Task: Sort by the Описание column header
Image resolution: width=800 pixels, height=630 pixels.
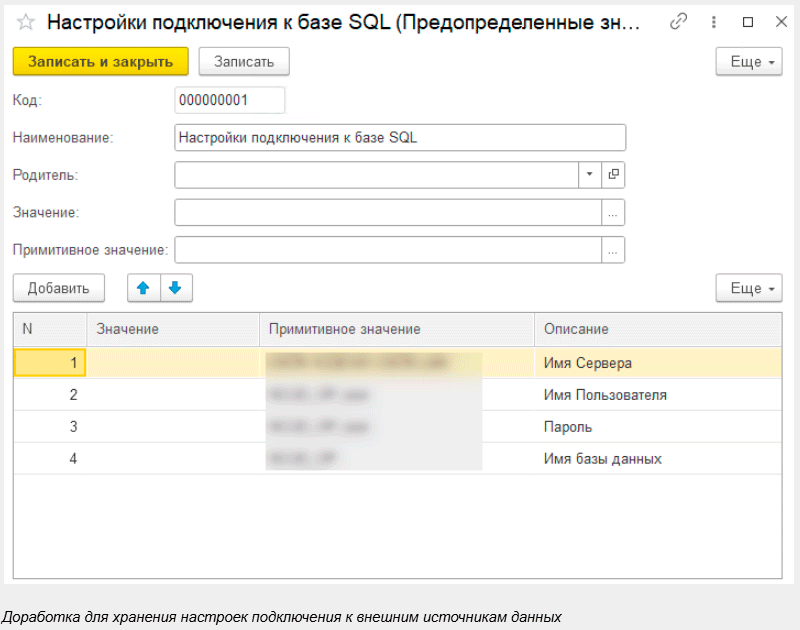Action: (x=576, y=329)
